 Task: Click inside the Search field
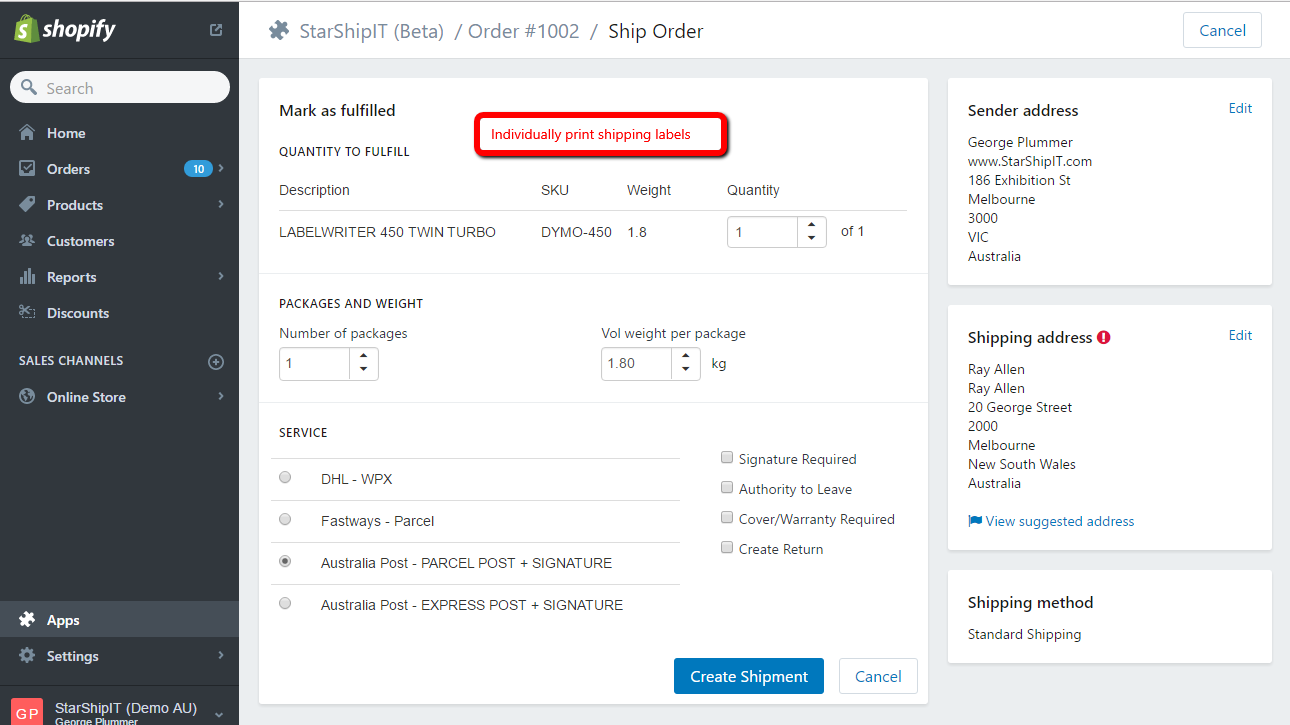click(x=120, y=87)
